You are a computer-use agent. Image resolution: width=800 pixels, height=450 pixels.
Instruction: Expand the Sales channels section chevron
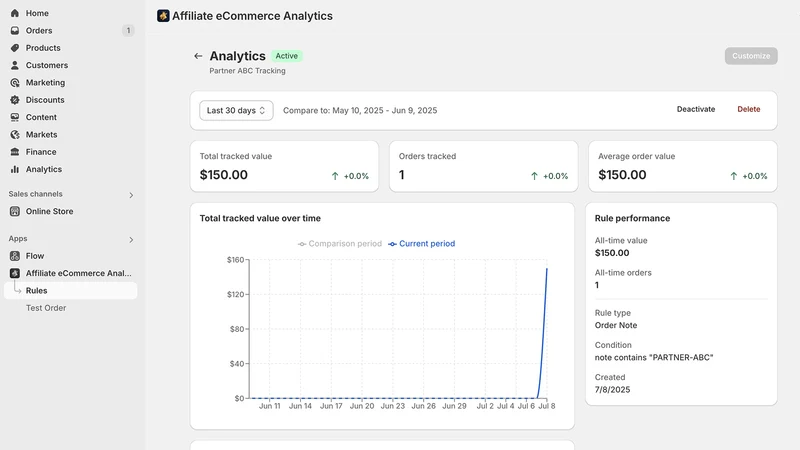(x=131, y=195)
